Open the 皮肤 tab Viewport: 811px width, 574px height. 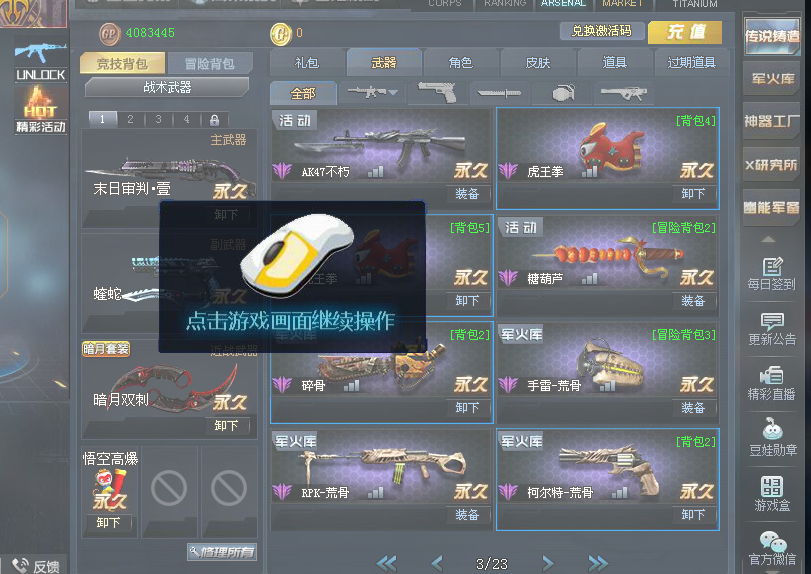tap(538, 63)
